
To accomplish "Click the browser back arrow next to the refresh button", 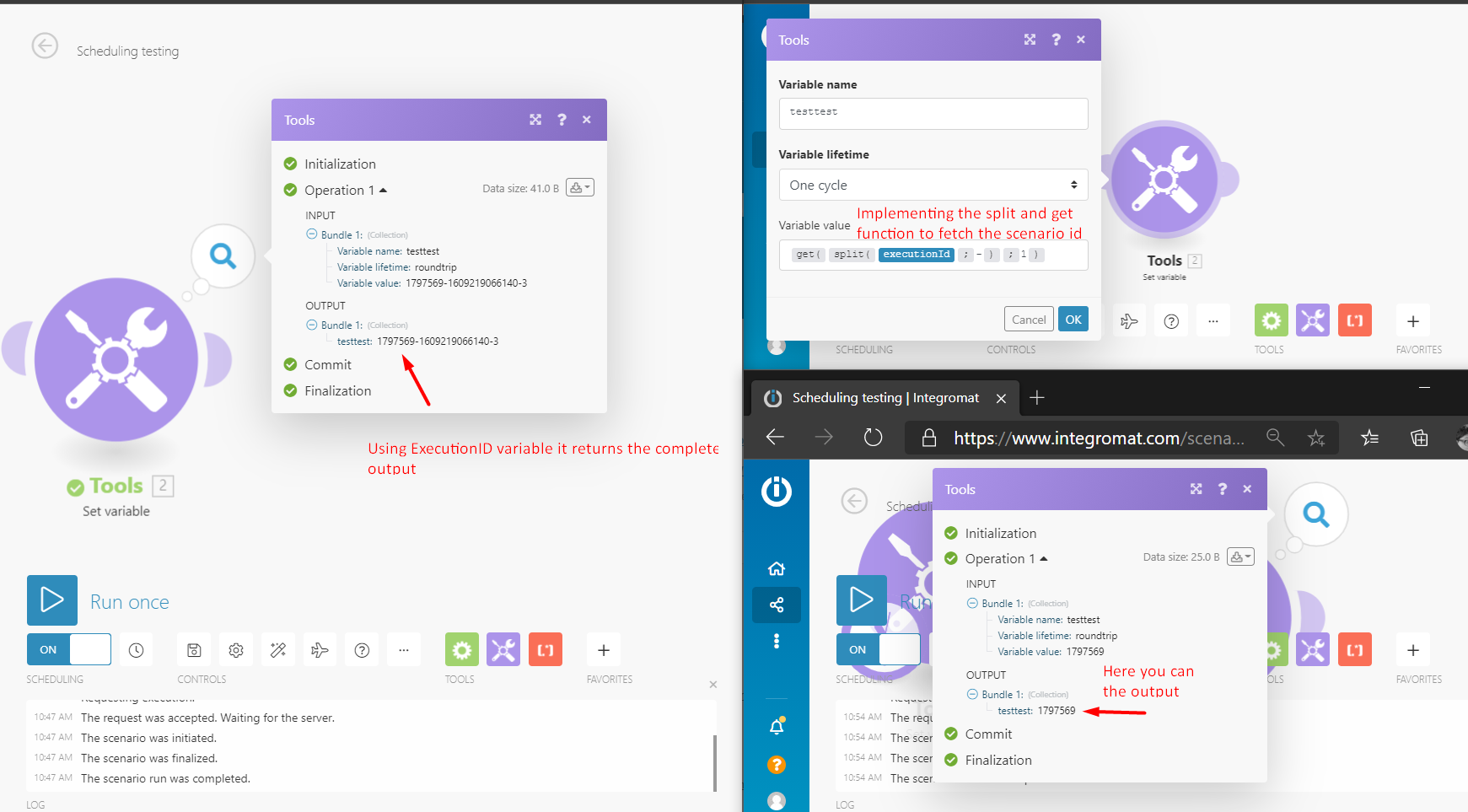I will coord(775,437).
